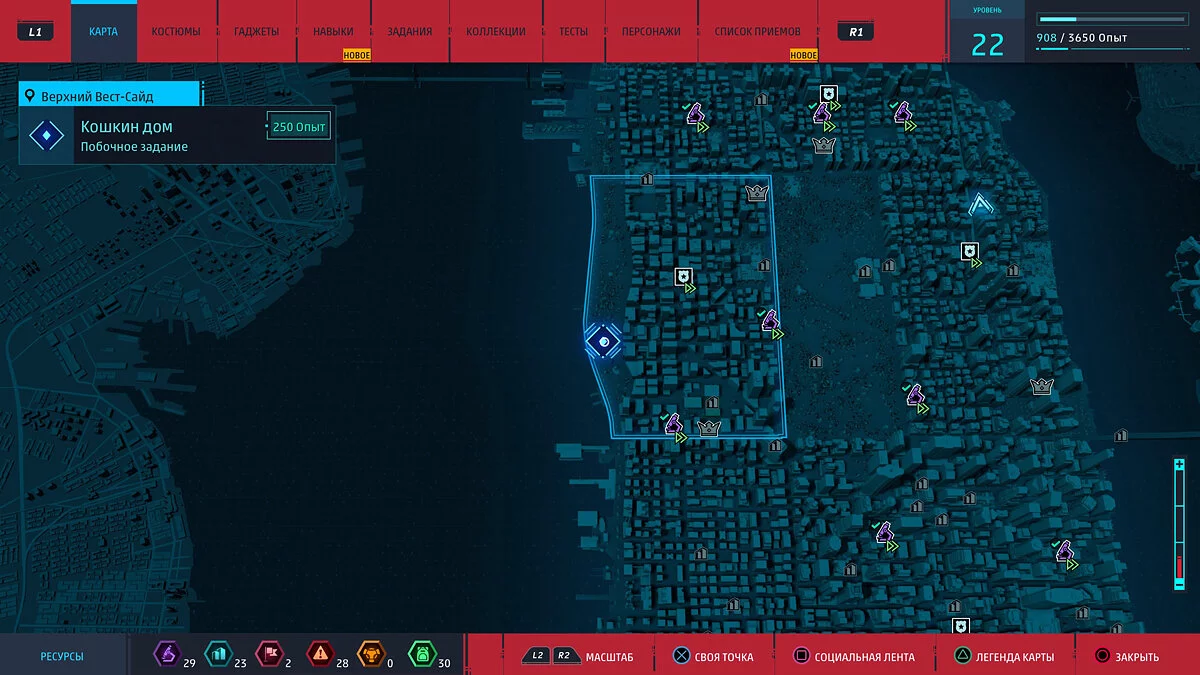This screenshot has height=675, width=1200.
Task: Select shield icon just below the player arrow
Action: pos(968,251)
